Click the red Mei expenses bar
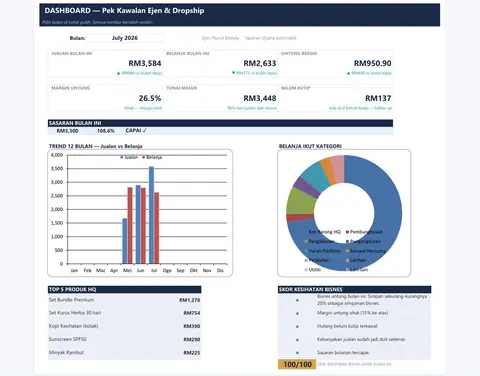Viewport: 480px width, 376px height. (x=130, y=226)
